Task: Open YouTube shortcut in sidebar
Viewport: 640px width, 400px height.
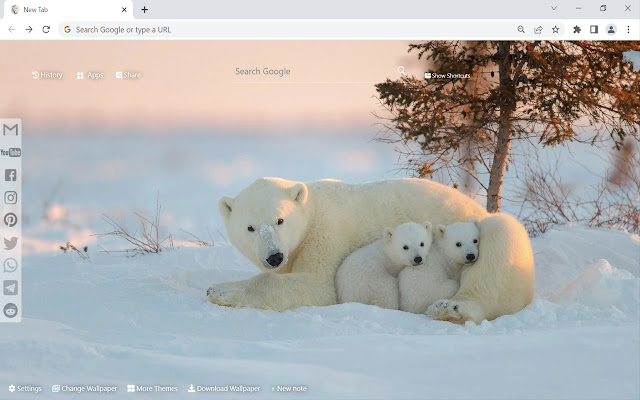Action: pos(11,153)
